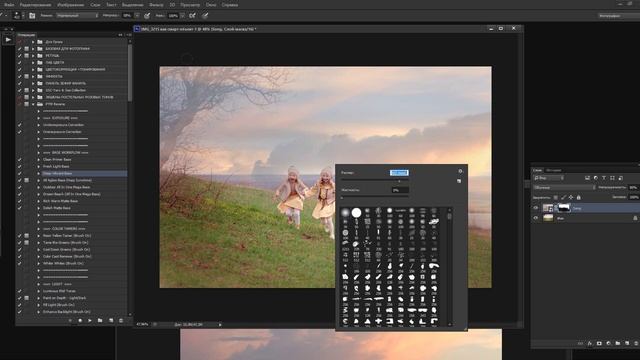The width and height of the screenshot is (640, 360).
Task: Toggle checkmark for Luminous Mid Tones action
Action: 20,291
